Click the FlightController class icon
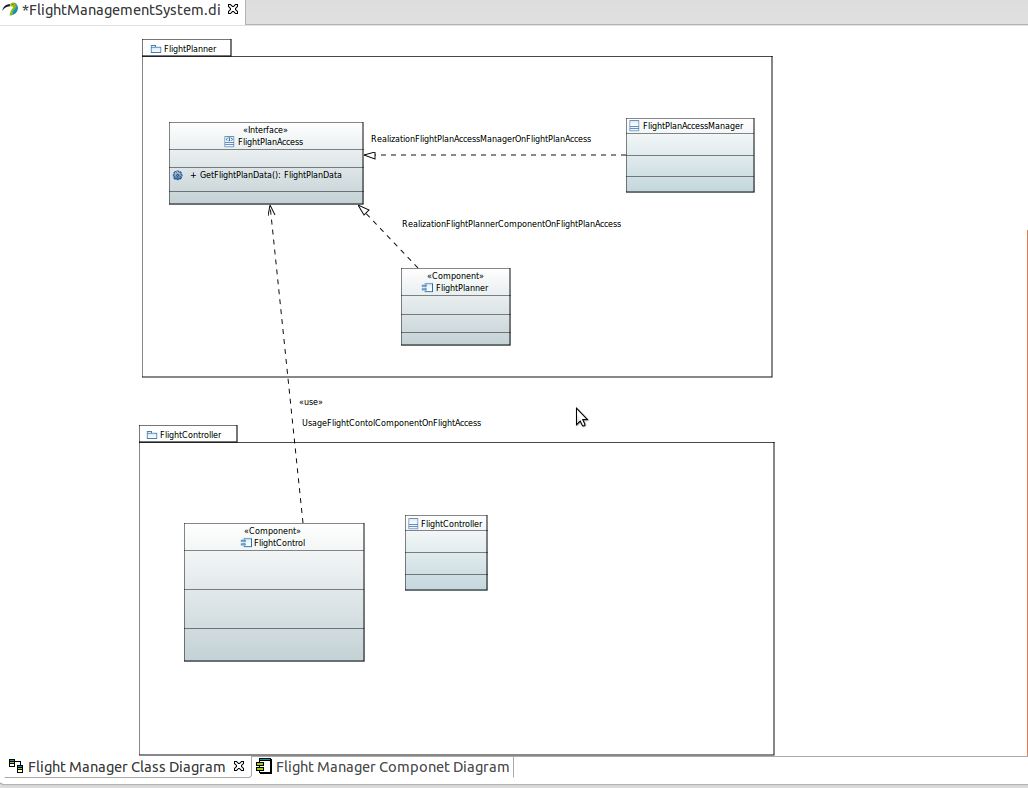Image resolution: width=1028 pixels, height=788 pixels. point(413,524)
